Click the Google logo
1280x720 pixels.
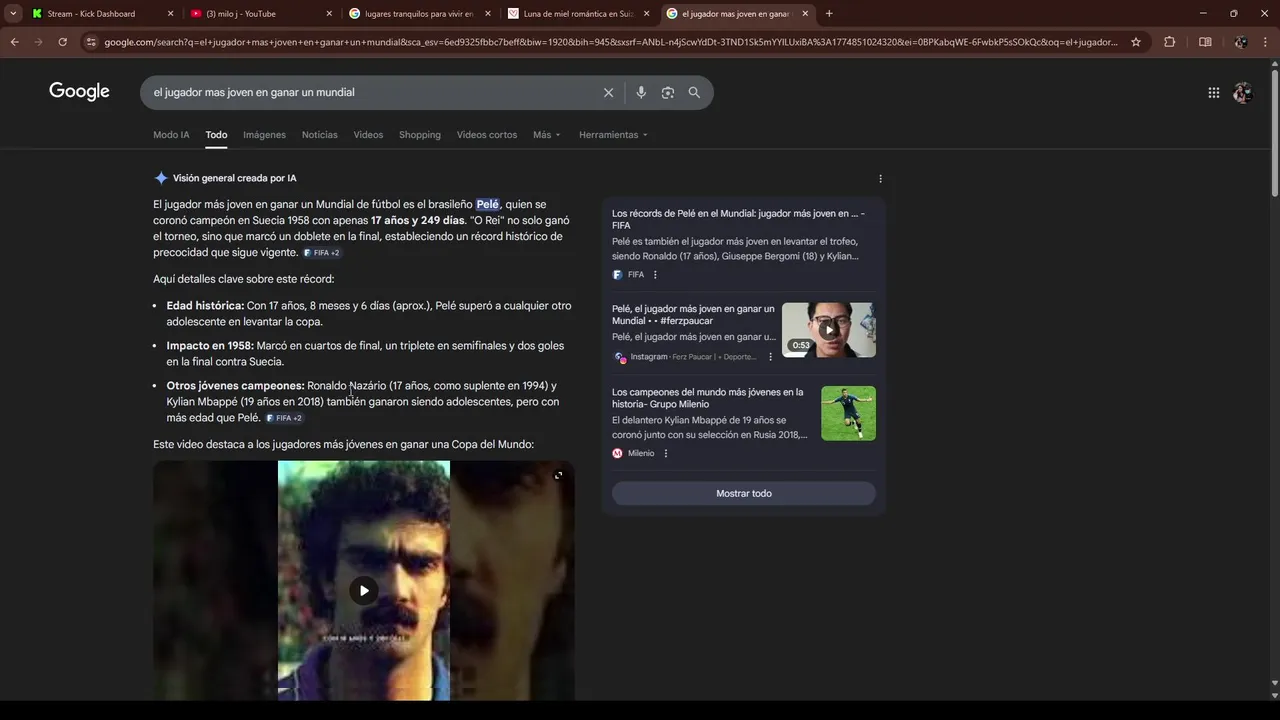[79, 92]
